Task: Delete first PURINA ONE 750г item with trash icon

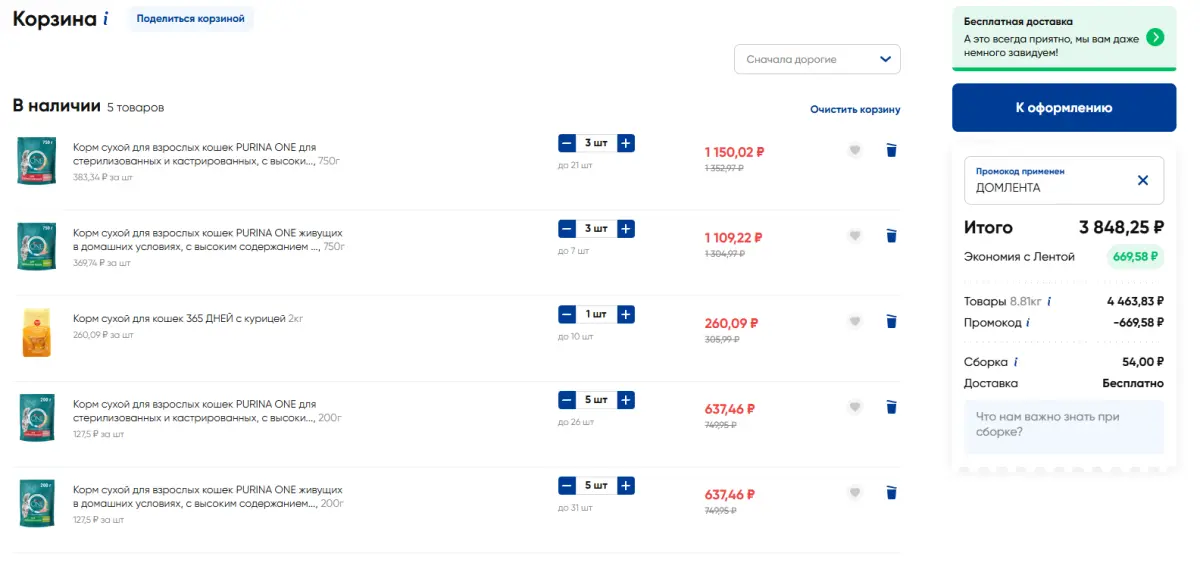Action: 891,150
